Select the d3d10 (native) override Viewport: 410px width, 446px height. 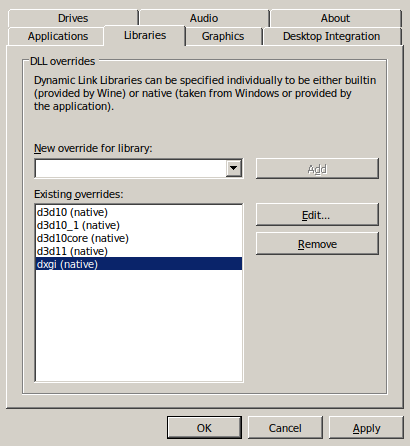coord(139,212)
